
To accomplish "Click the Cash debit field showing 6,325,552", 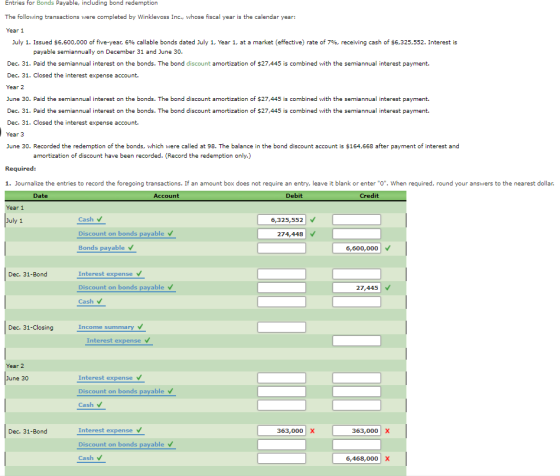I will pos(281,220).
